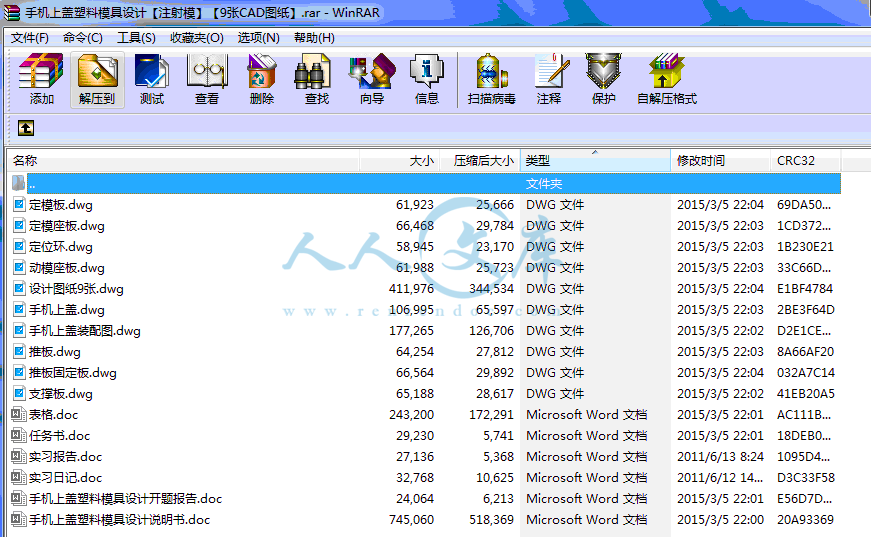
Task: Click the 删除 (Delete) toolbar icon
Action: [262, 71]
